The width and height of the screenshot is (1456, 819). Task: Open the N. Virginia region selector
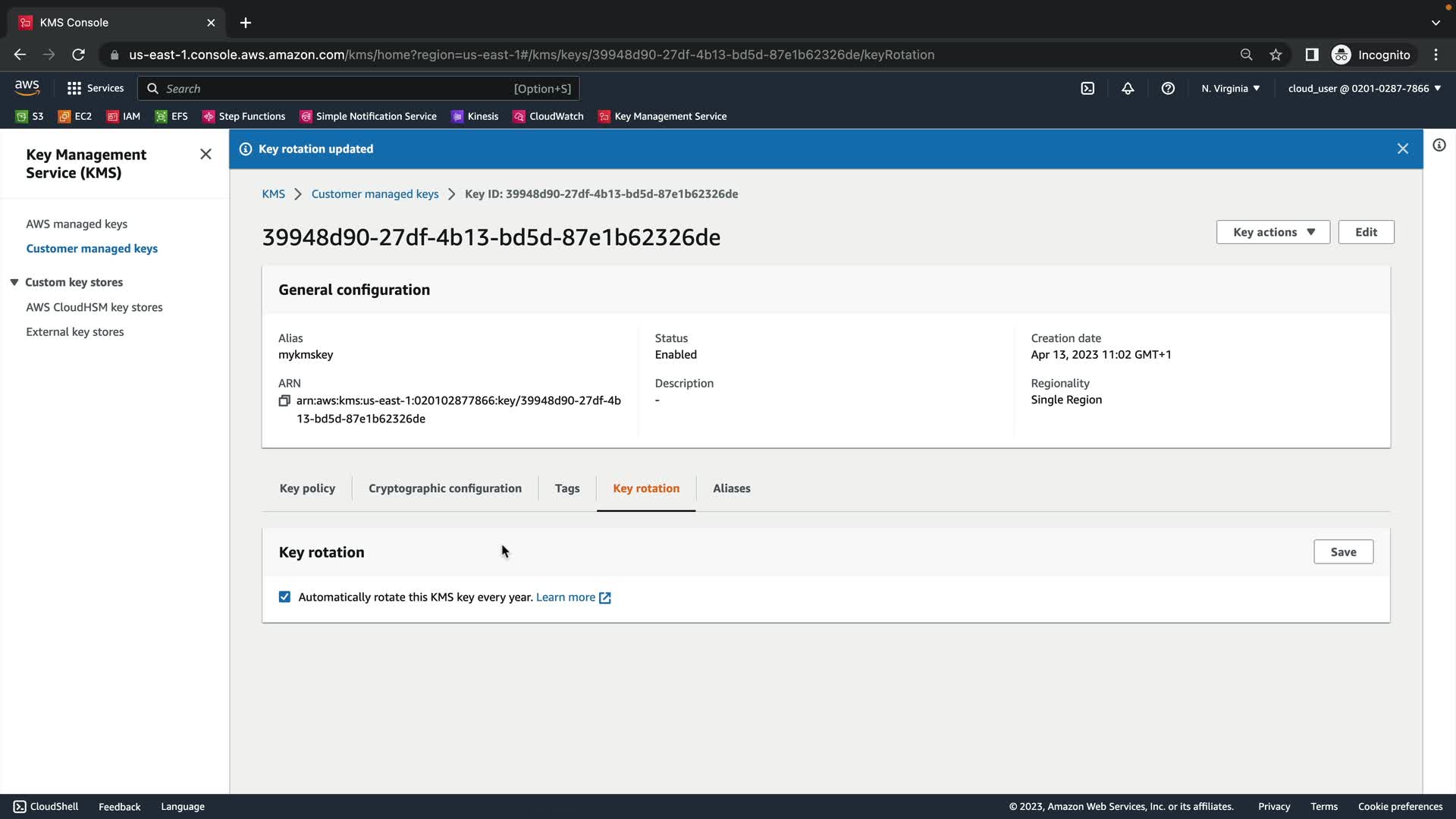(x=1230, y=89)
